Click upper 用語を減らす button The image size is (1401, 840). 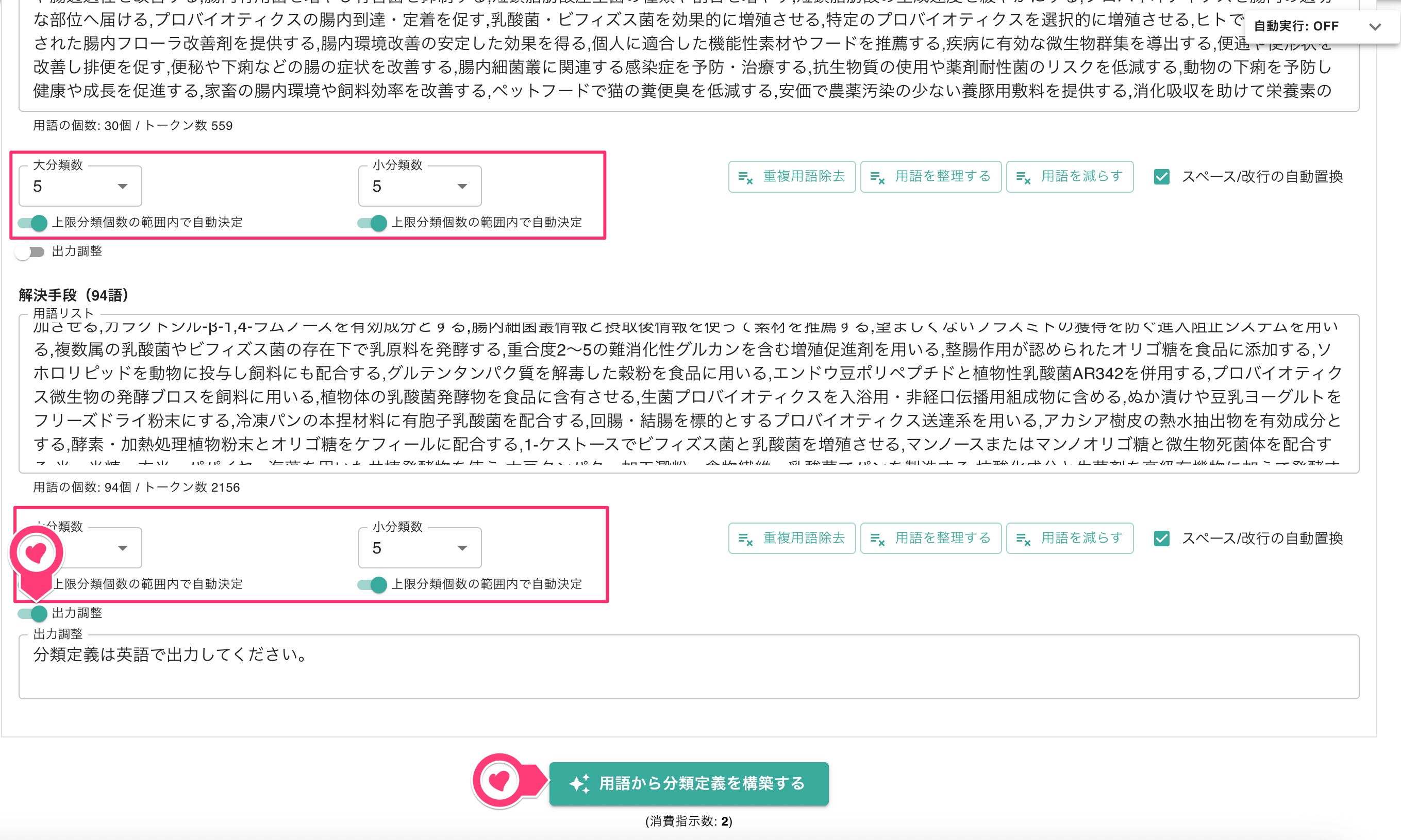pyautogui.click(x=1070, y=177)
